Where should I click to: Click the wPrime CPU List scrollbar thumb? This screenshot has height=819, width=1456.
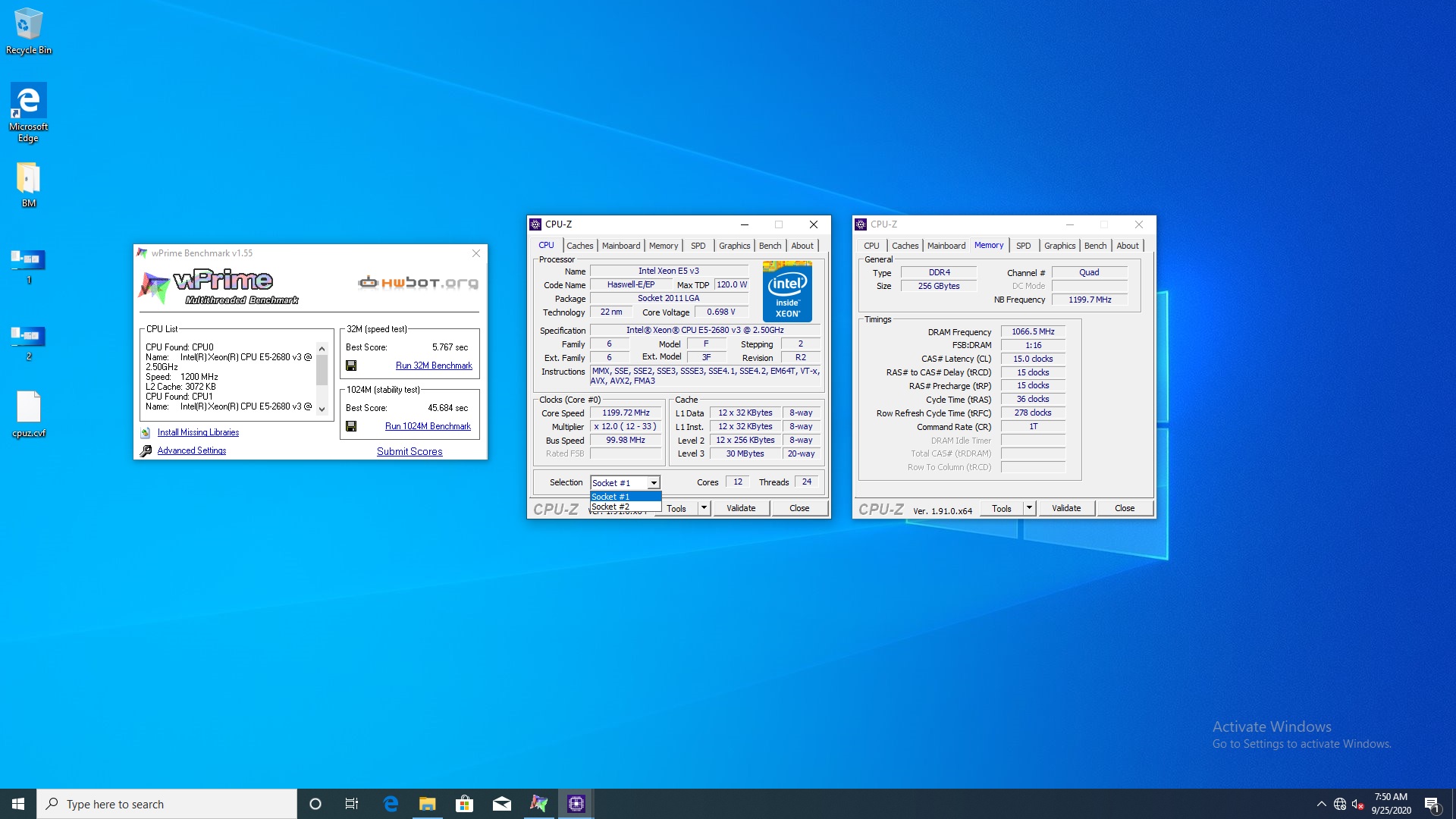point(322,370)
